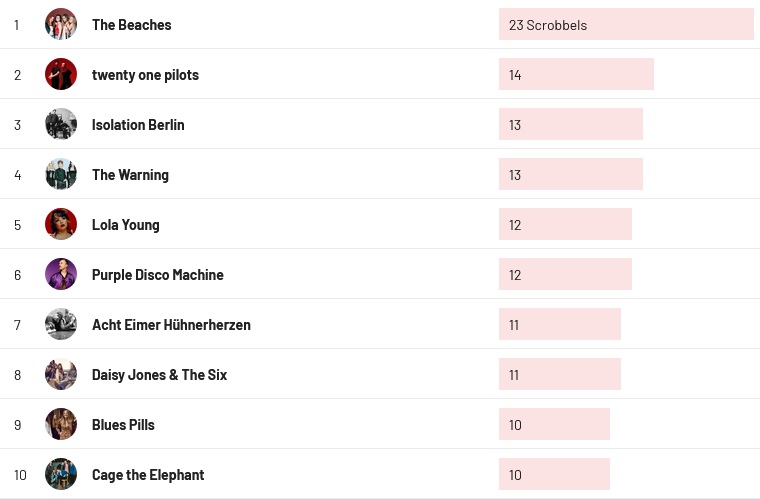Image resolution: width=760 pixels, height=499 pixels.
Task: Select the Lola Young name link
Action: [125, 225]
